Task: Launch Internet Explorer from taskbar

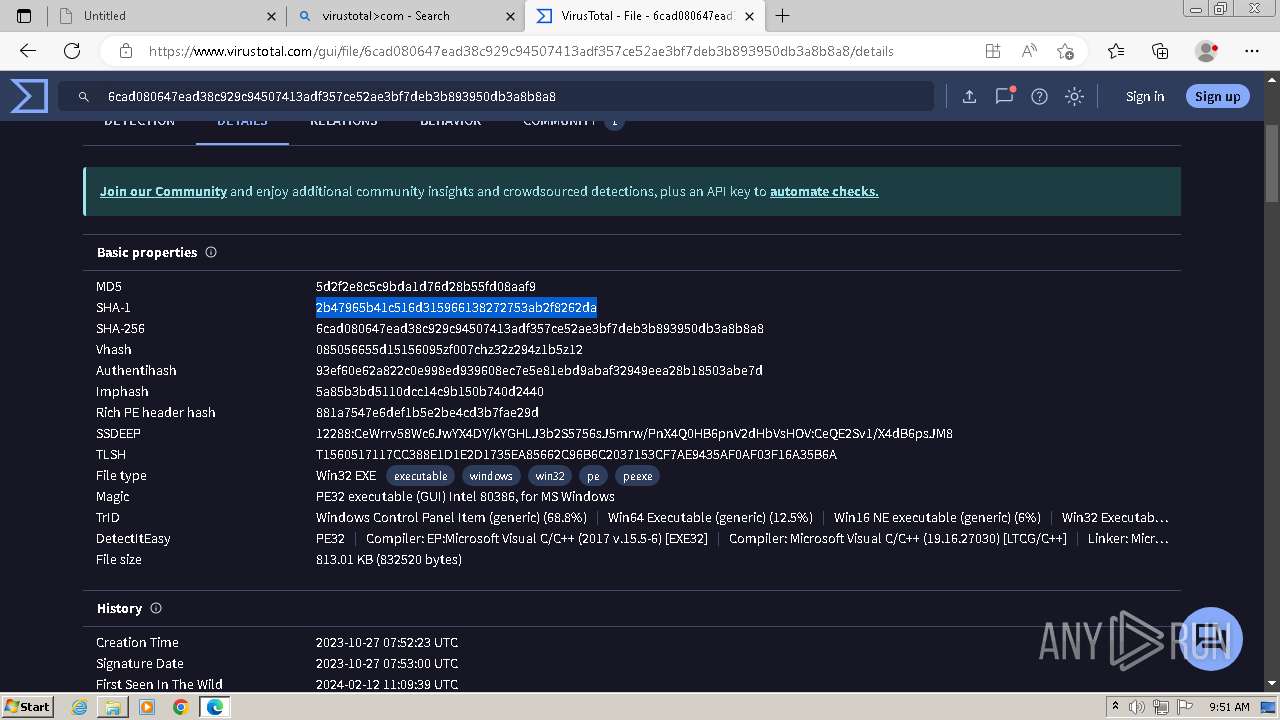Action: pyautogui.click(x=81, y=707)
